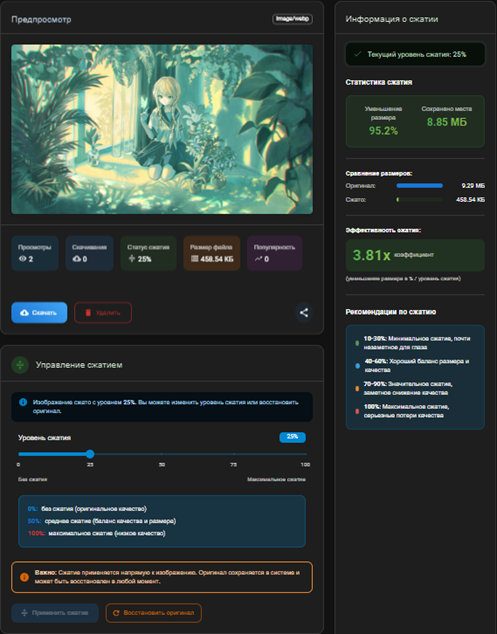
Task: Click the trend icon in Популярность card
Action: [258, 259]
